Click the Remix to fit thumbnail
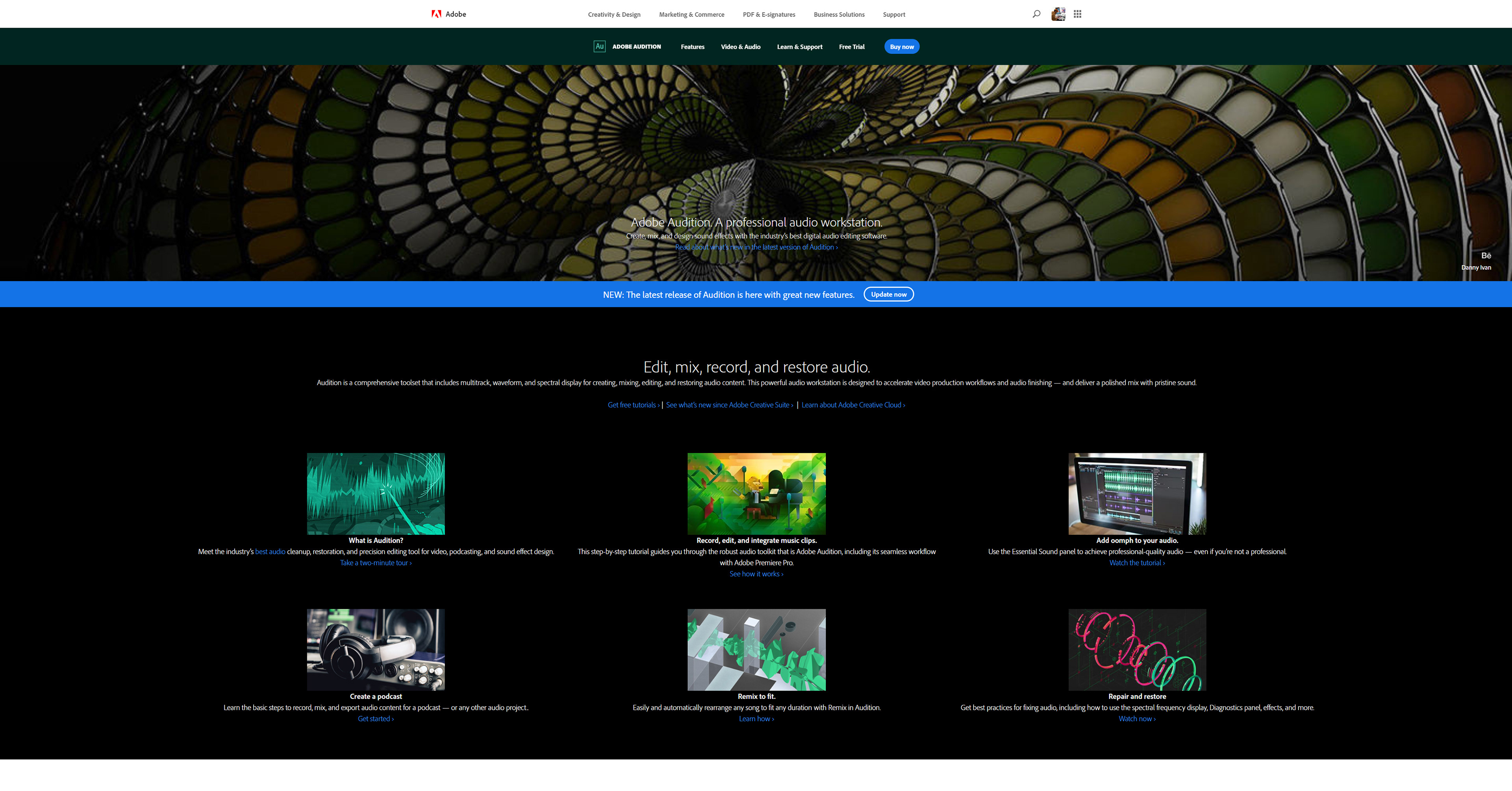 (x=756, y=650)
